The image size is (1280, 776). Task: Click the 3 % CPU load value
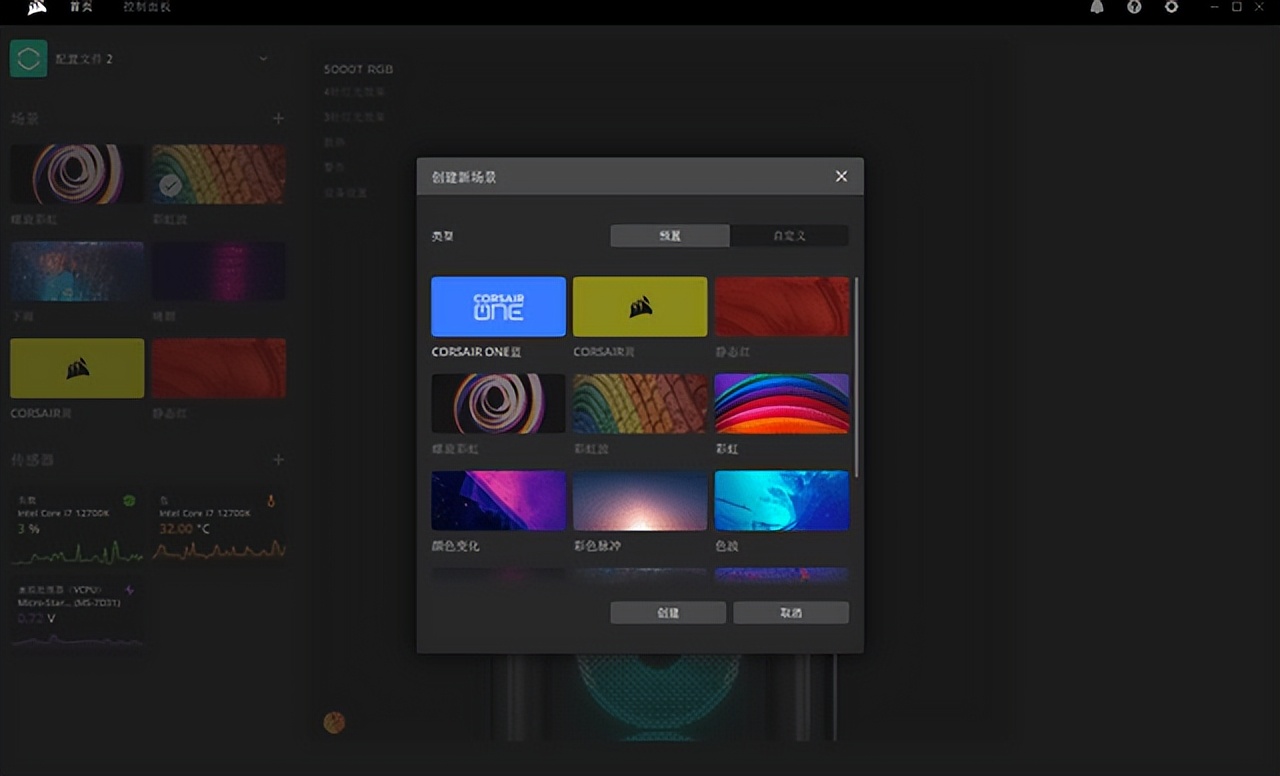point(27,527)
